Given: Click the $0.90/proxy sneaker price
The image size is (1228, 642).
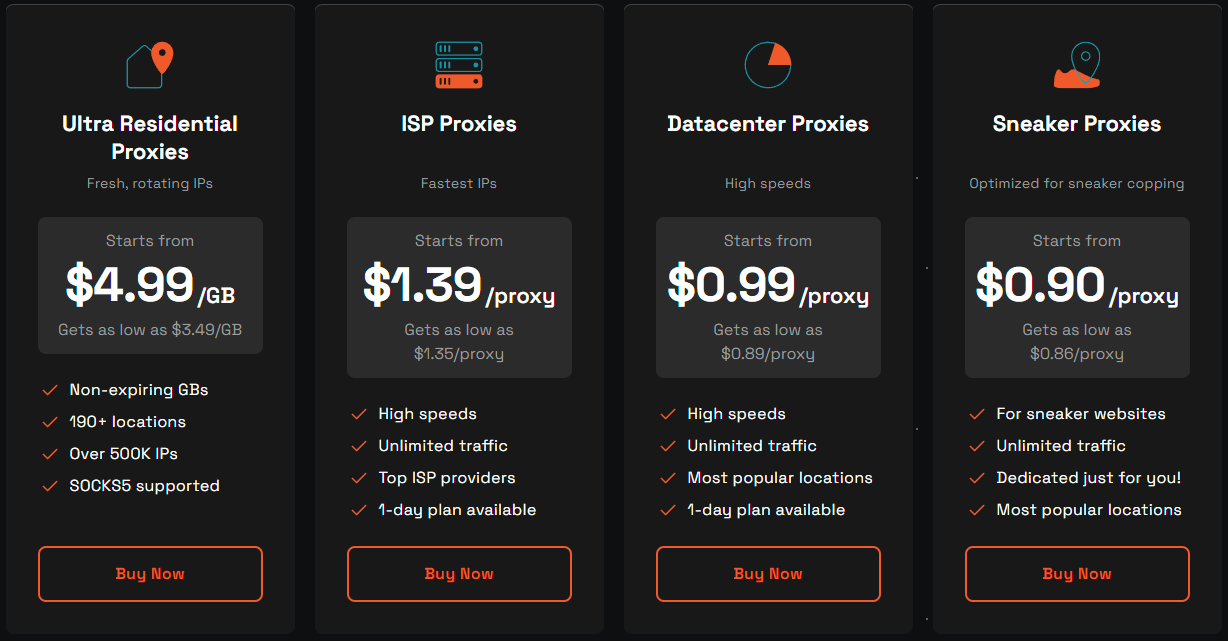Looking at the screenshot, I should tap(1077, 285).
